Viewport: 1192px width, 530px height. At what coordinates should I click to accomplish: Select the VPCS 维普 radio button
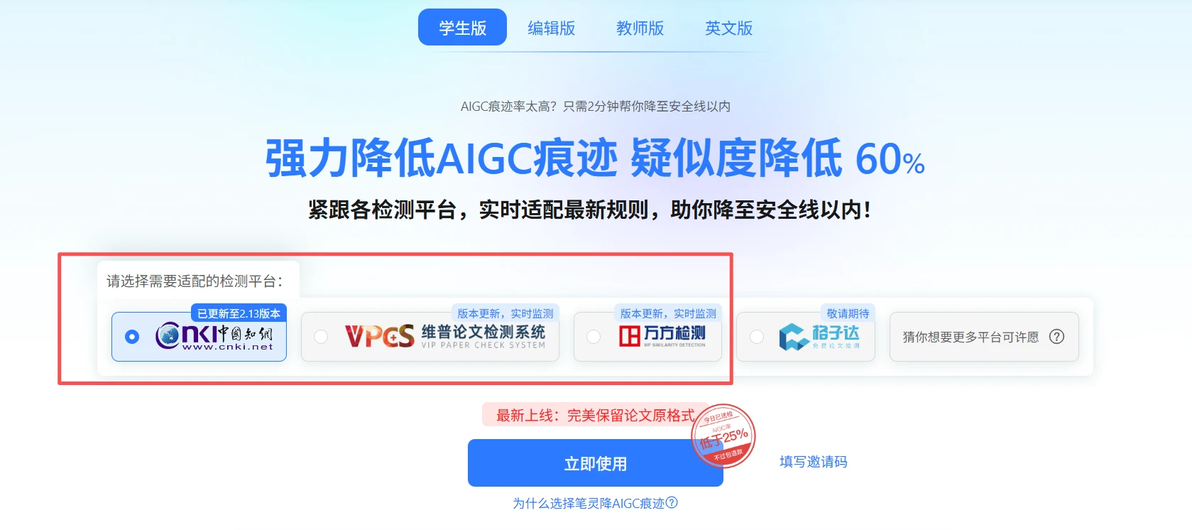(321, 337)
